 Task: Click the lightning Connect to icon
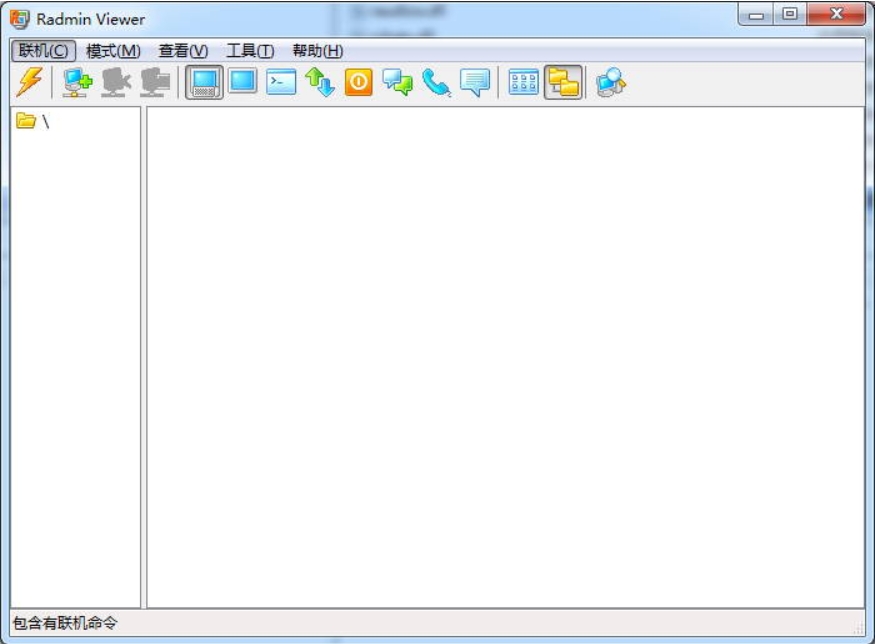click(29, 82)
